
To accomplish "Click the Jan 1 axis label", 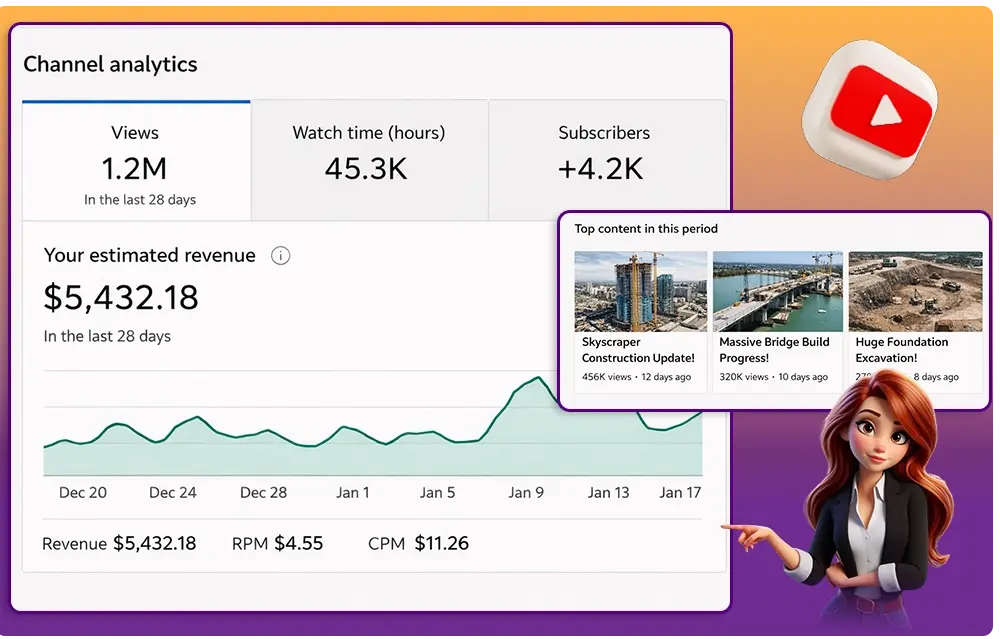I will (x=352, y=493).
